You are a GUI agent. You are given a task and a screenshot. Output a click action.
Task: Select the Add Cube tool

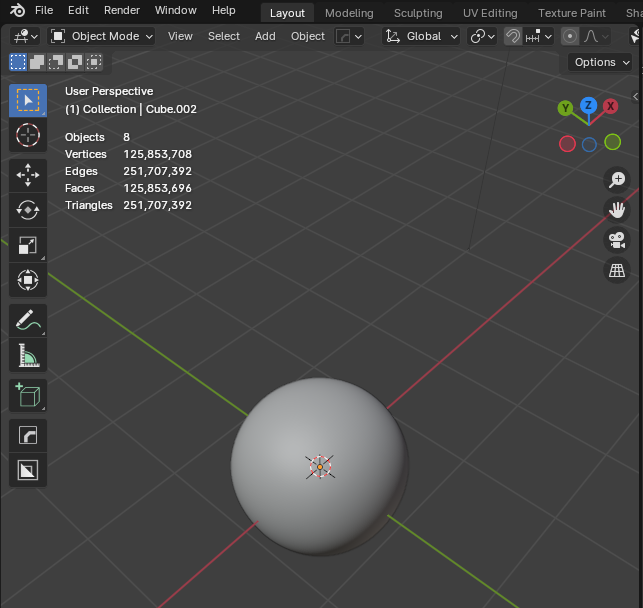coord(28,395)
